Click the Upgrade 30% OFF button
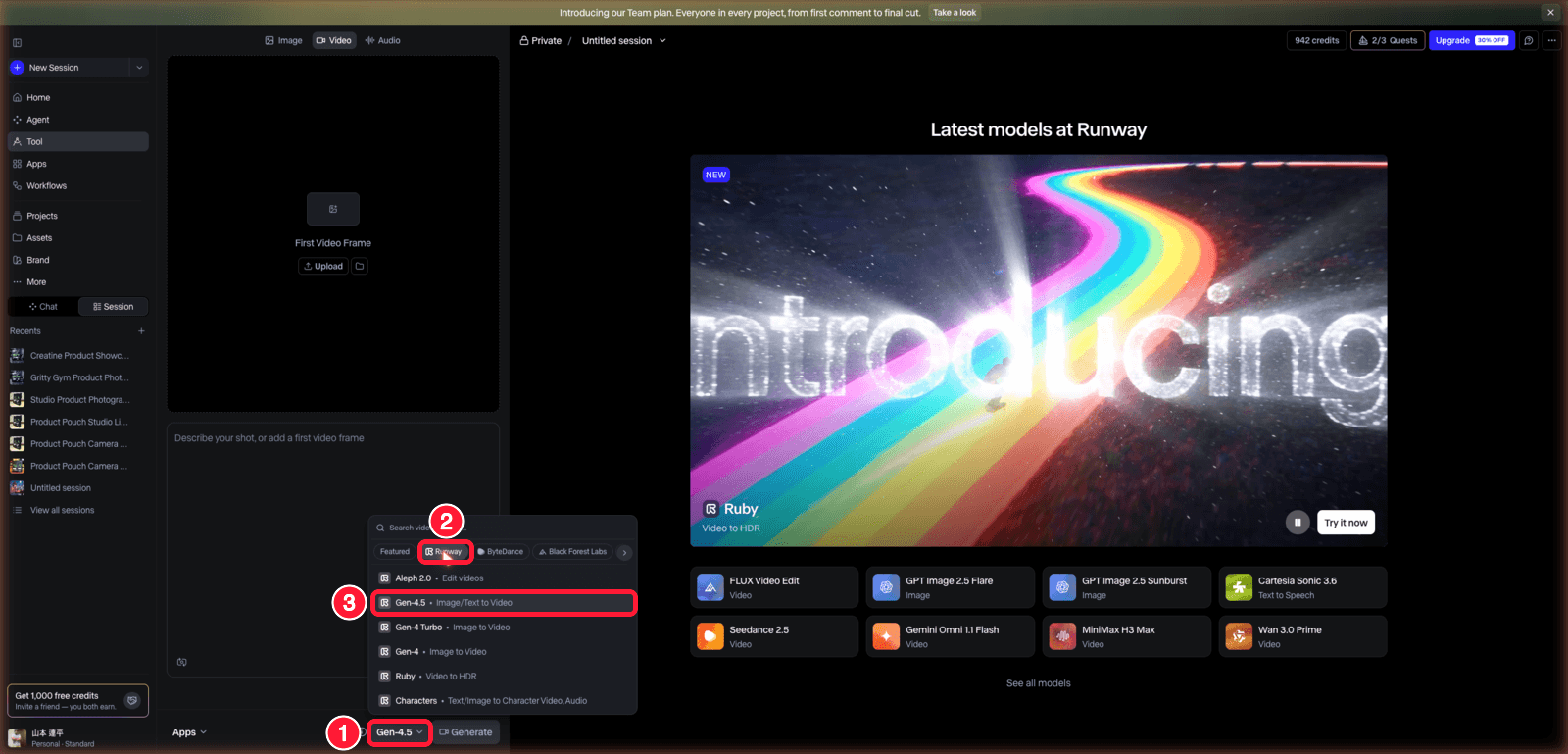The width and height of the screenshot is (1568, 754). pyautogui.click(x=1472, y=40)
